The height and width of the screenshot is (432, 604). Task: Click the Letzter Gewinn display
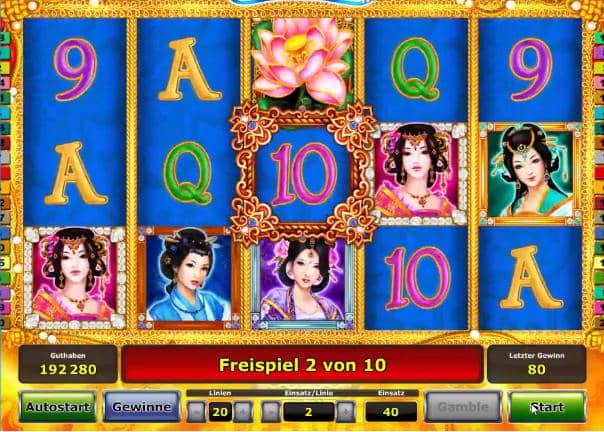(537, 364)
